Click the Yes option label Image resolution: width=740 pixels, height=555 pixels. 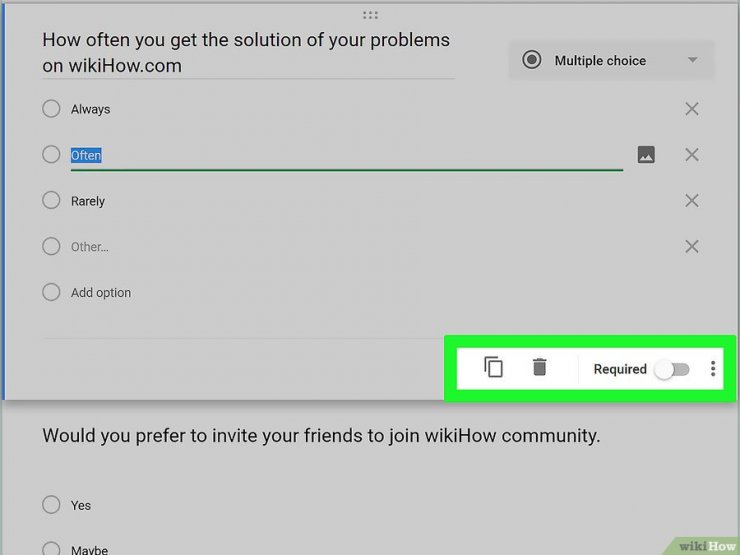point(81,505)
